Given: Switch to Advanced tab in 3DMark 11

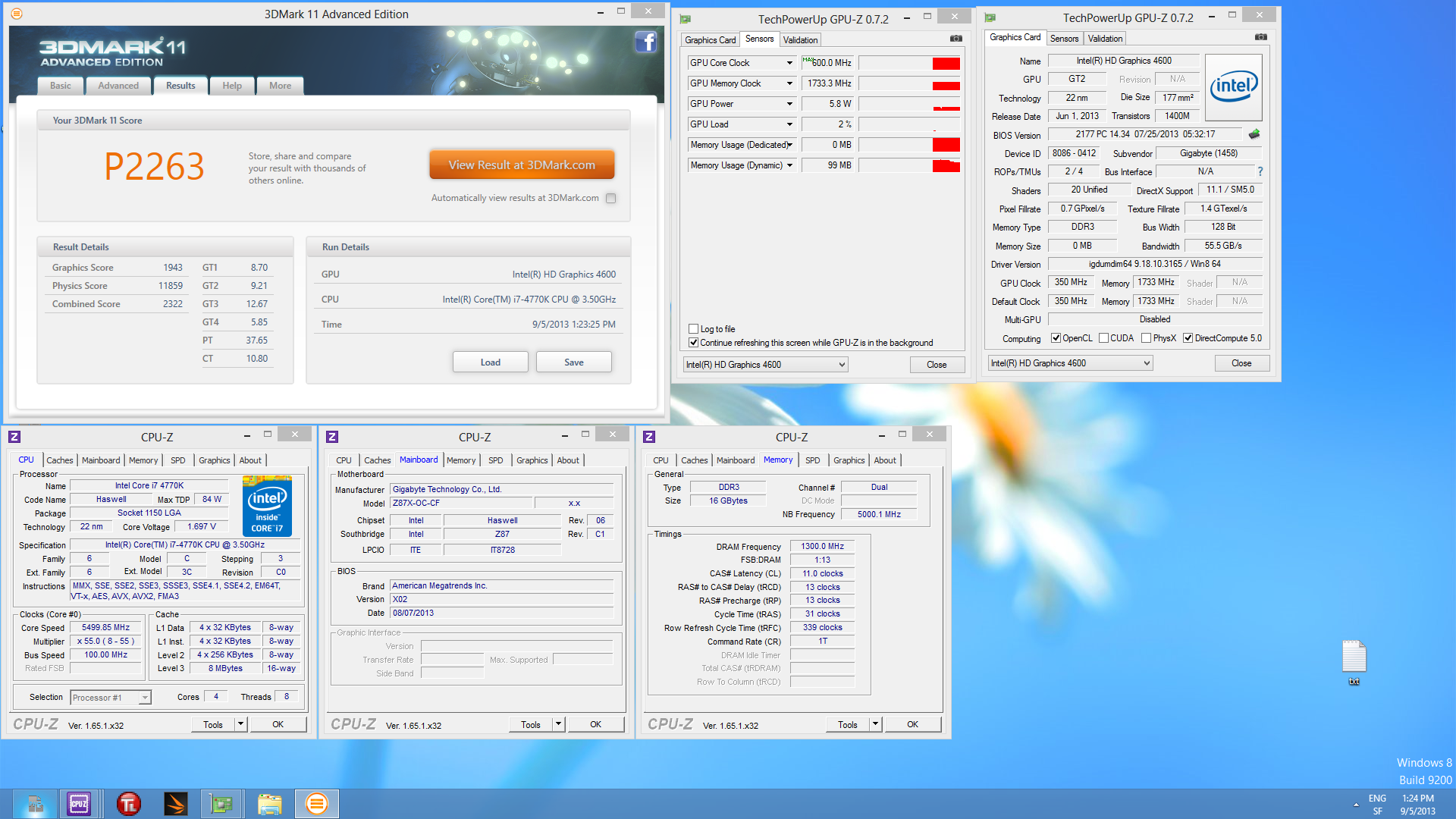Looking at the screenshot, I should pyautogui.click(x=118, y=86).
